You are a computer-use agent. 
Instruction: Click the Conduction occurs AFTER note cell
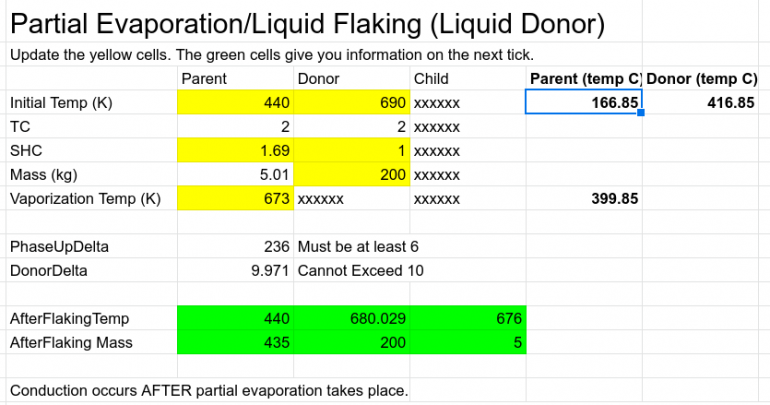point(208,391)
